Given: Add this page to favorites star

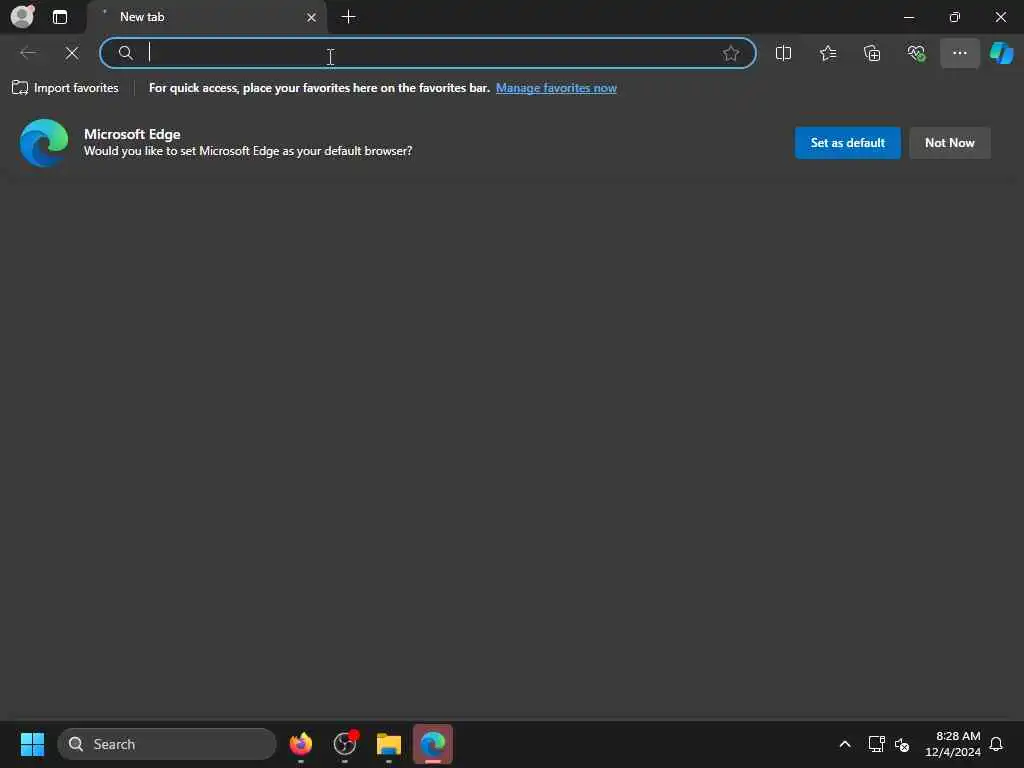Looking at the screenshot, I should tap(731, 53).
